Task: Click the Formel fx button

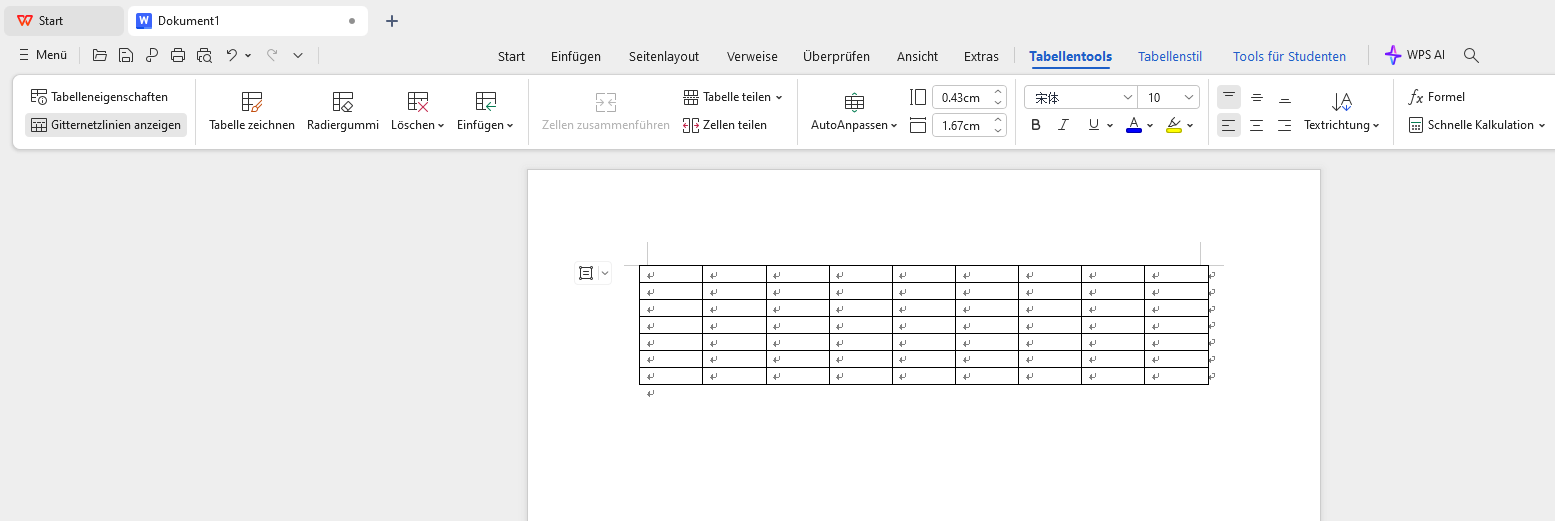Action: point(1437,97)
